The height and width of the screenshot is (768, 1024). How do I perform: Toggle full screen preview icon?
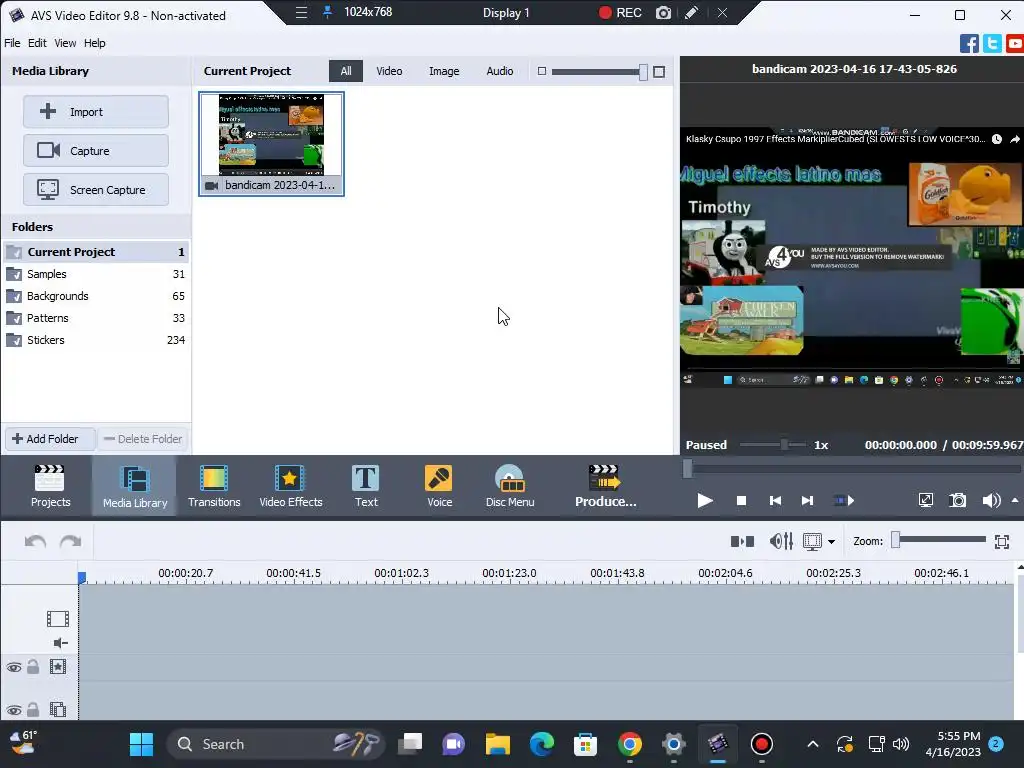925,501
